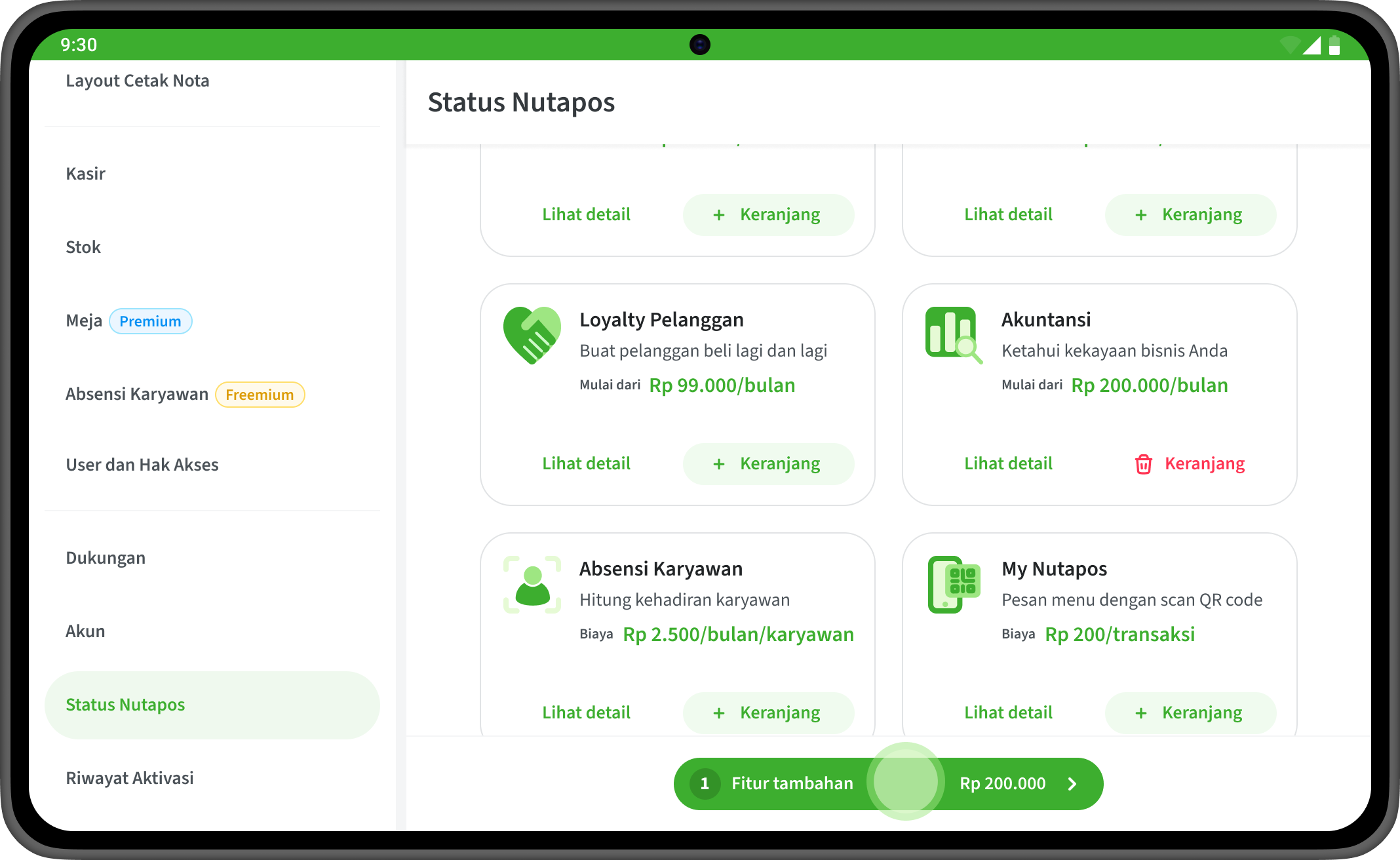Open Kasir settings in sidebar

pyautogui.click(x=85, y=174)
